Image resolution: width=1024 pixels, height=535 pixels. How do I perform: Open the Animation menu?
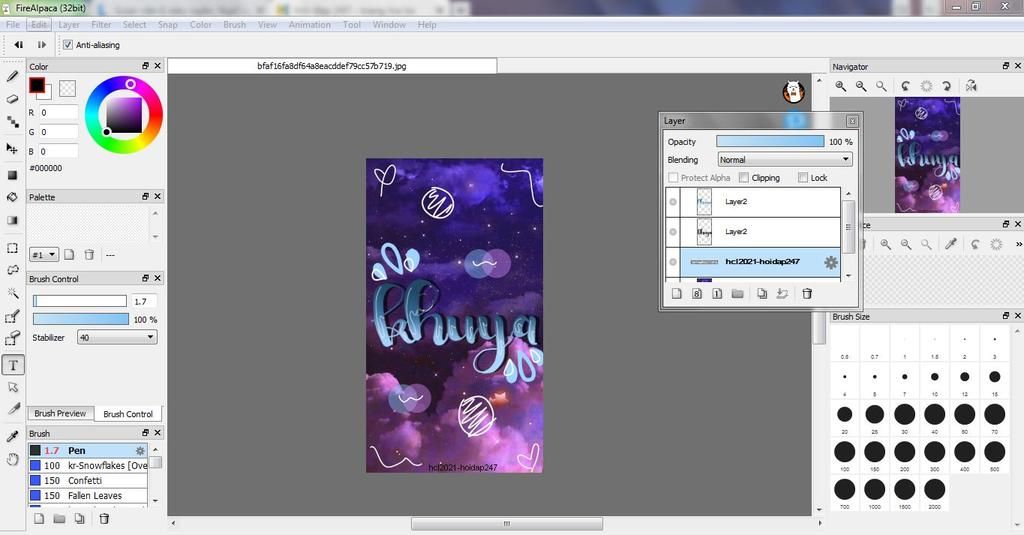310,25
